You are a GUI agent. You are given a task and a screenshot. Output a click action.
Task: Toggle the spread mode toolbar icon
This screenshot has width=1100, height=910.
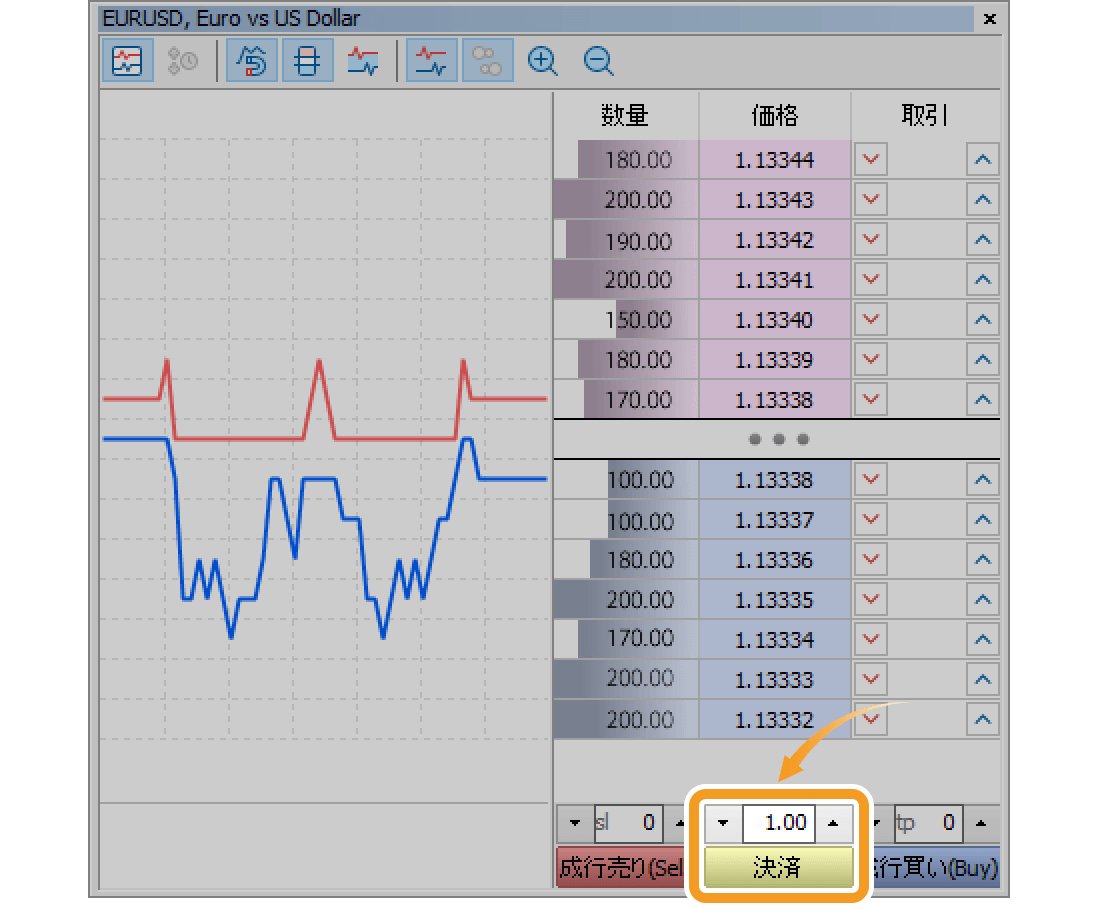(x=307, y=61)
